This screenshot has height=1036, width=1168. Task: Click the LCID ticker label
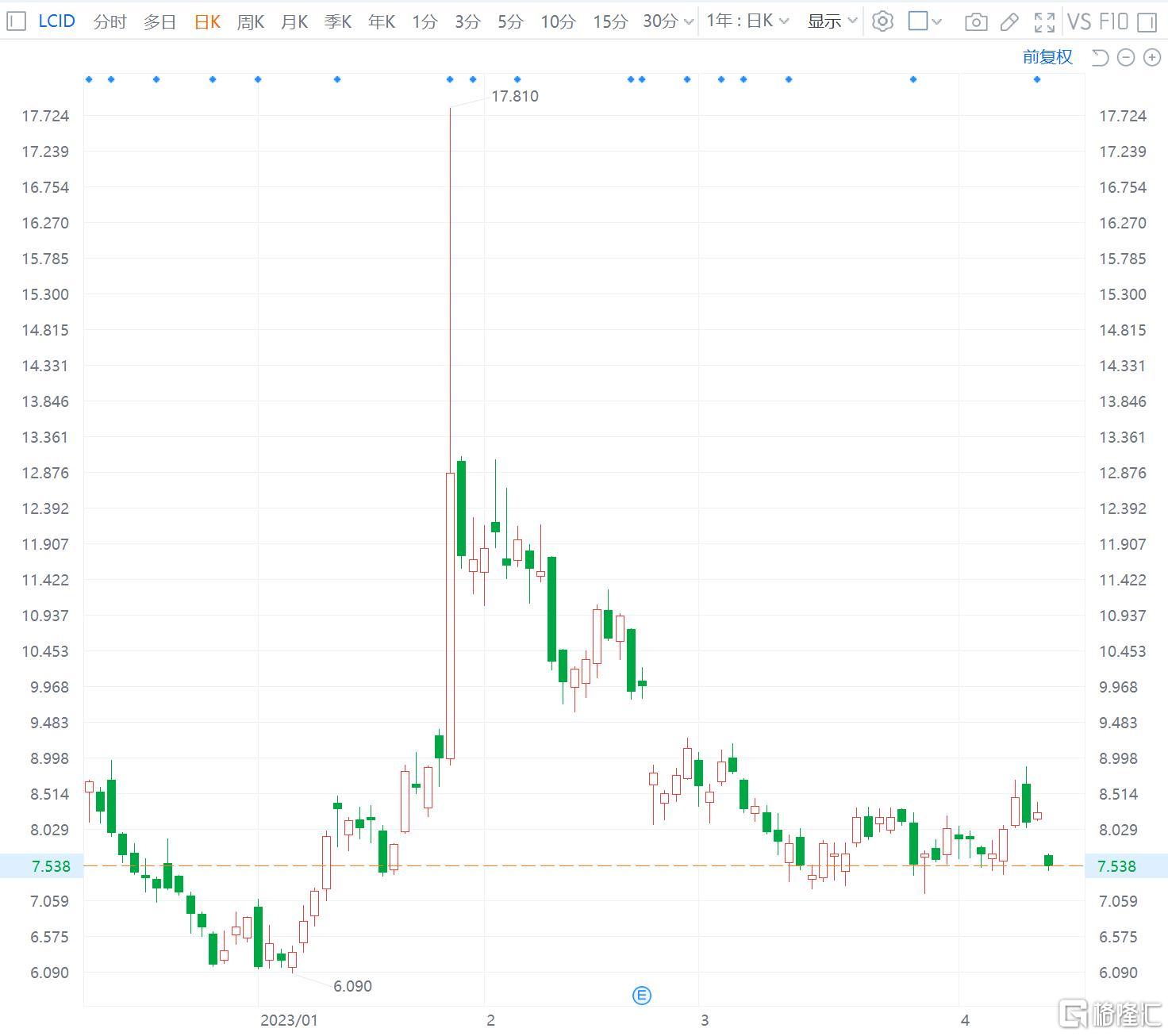click(56, 21)
